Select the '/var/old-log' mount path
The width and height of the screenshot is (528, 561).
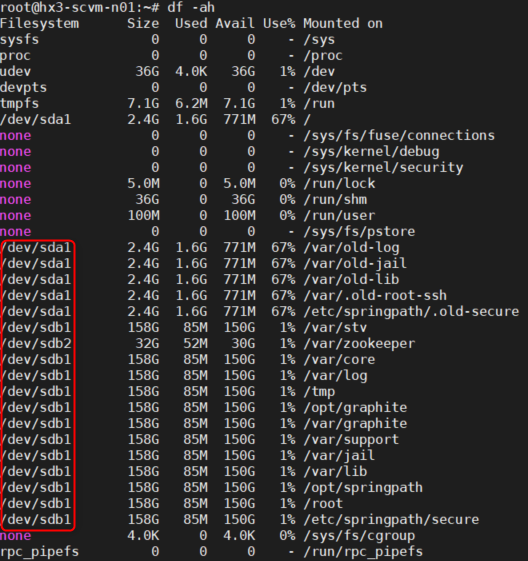pyautogui.click(x=351, y=248)
